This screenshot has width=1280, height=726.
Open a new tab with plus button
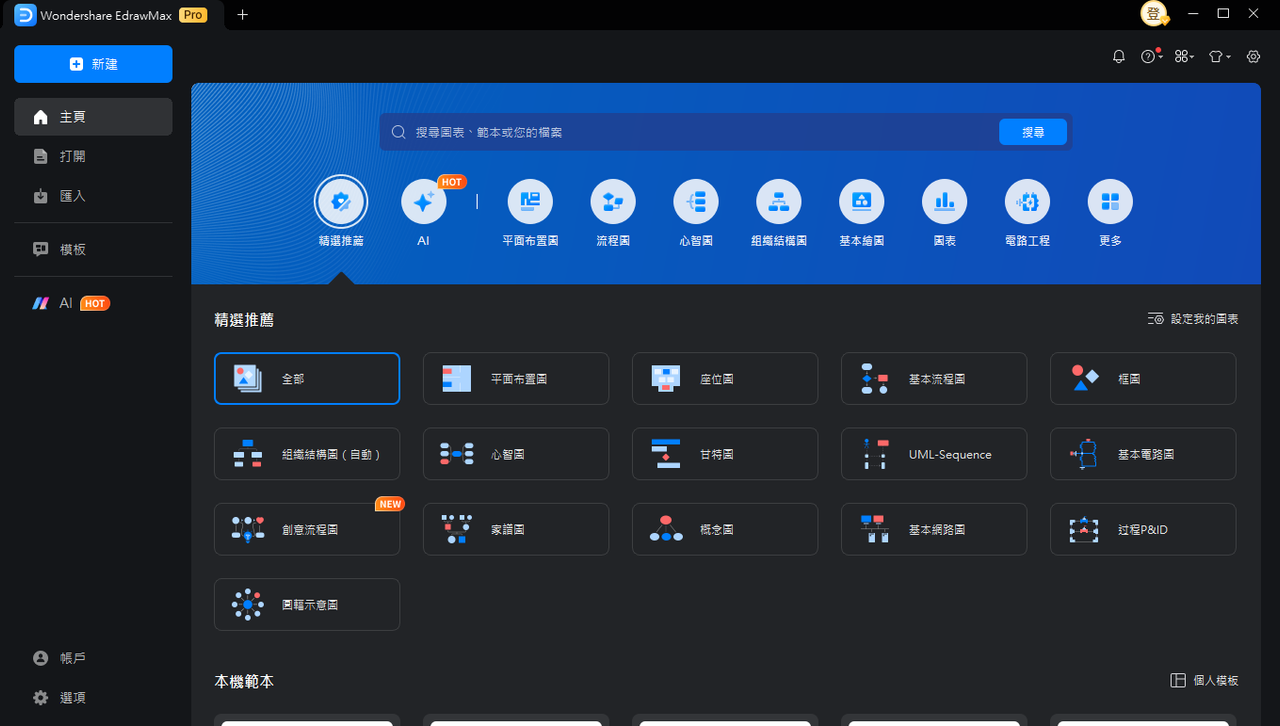[242, 15]
